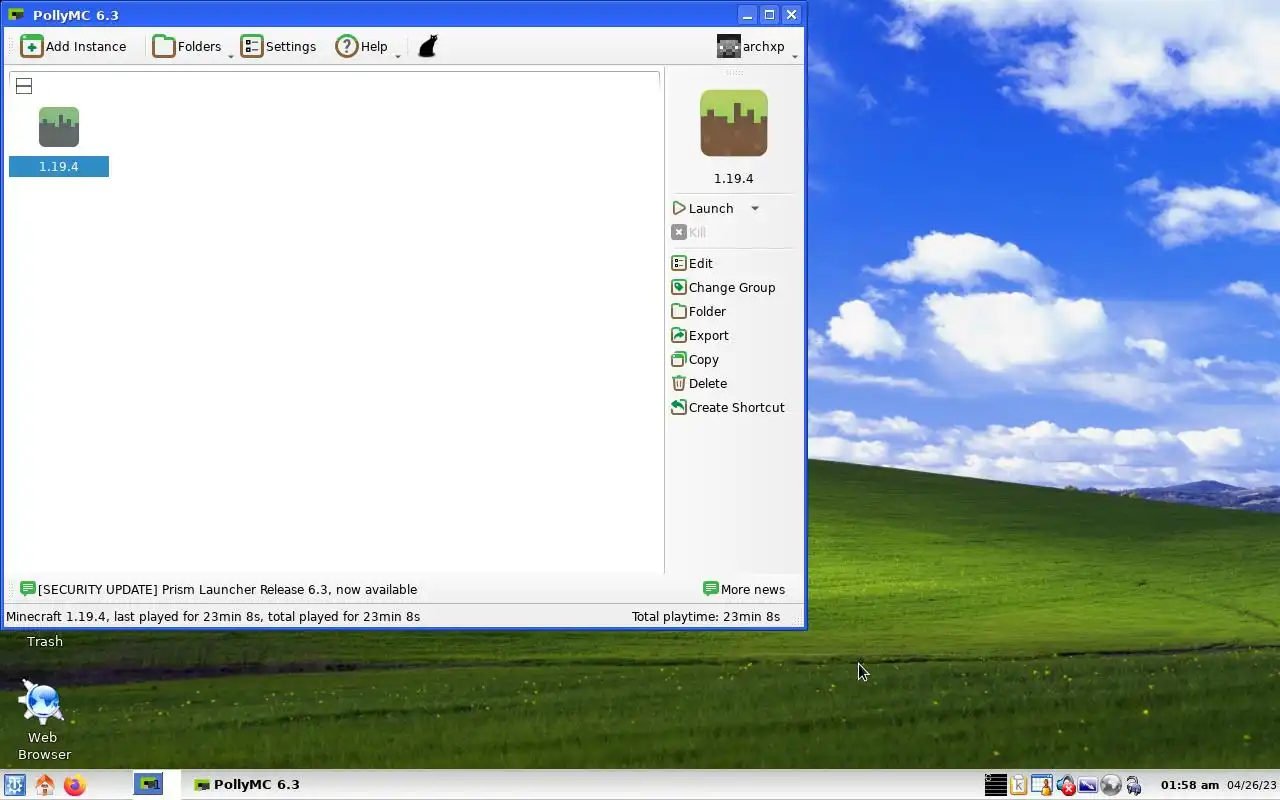Open the archxp account menu

[x=751, y=46]
